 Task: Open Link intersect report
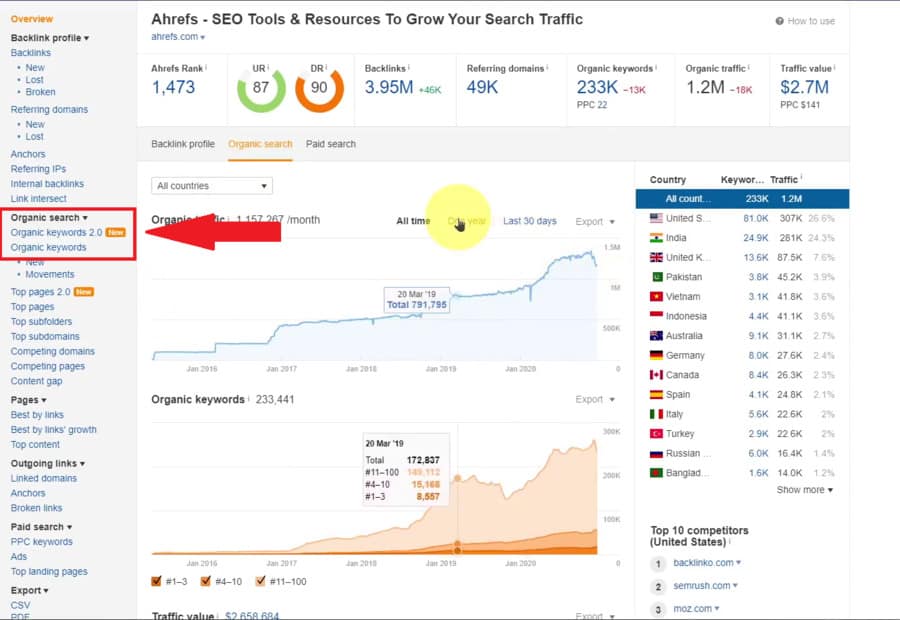click(x=38, y=199)
